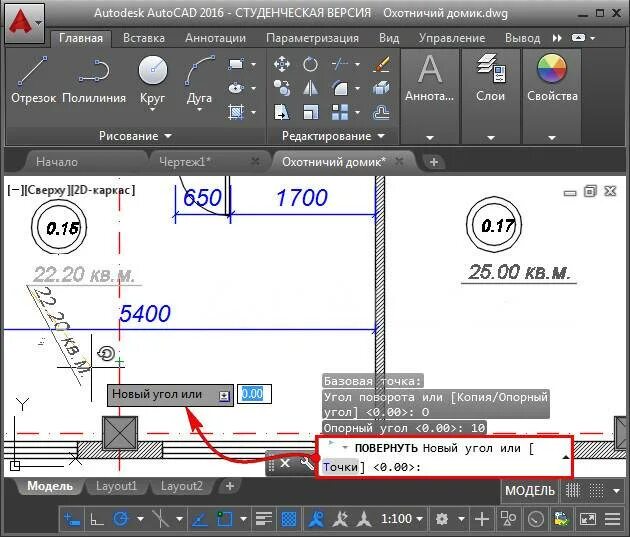The width and height of the screenshot is (630, 537).
Task: Click the 0.00 angle input field
Action: [254, 394]
